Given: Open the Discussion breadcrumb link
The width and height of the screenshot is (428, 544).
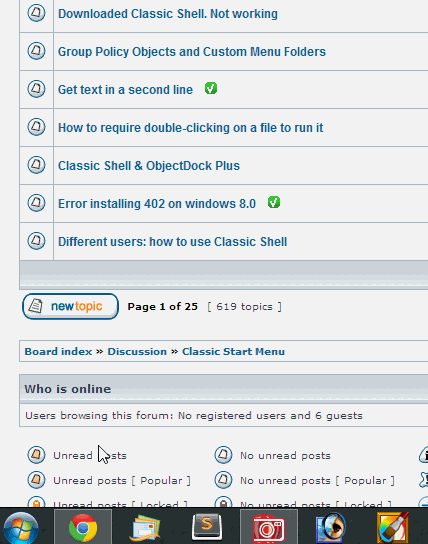Looking at the screenshot, I should click(x=137, y=351).
